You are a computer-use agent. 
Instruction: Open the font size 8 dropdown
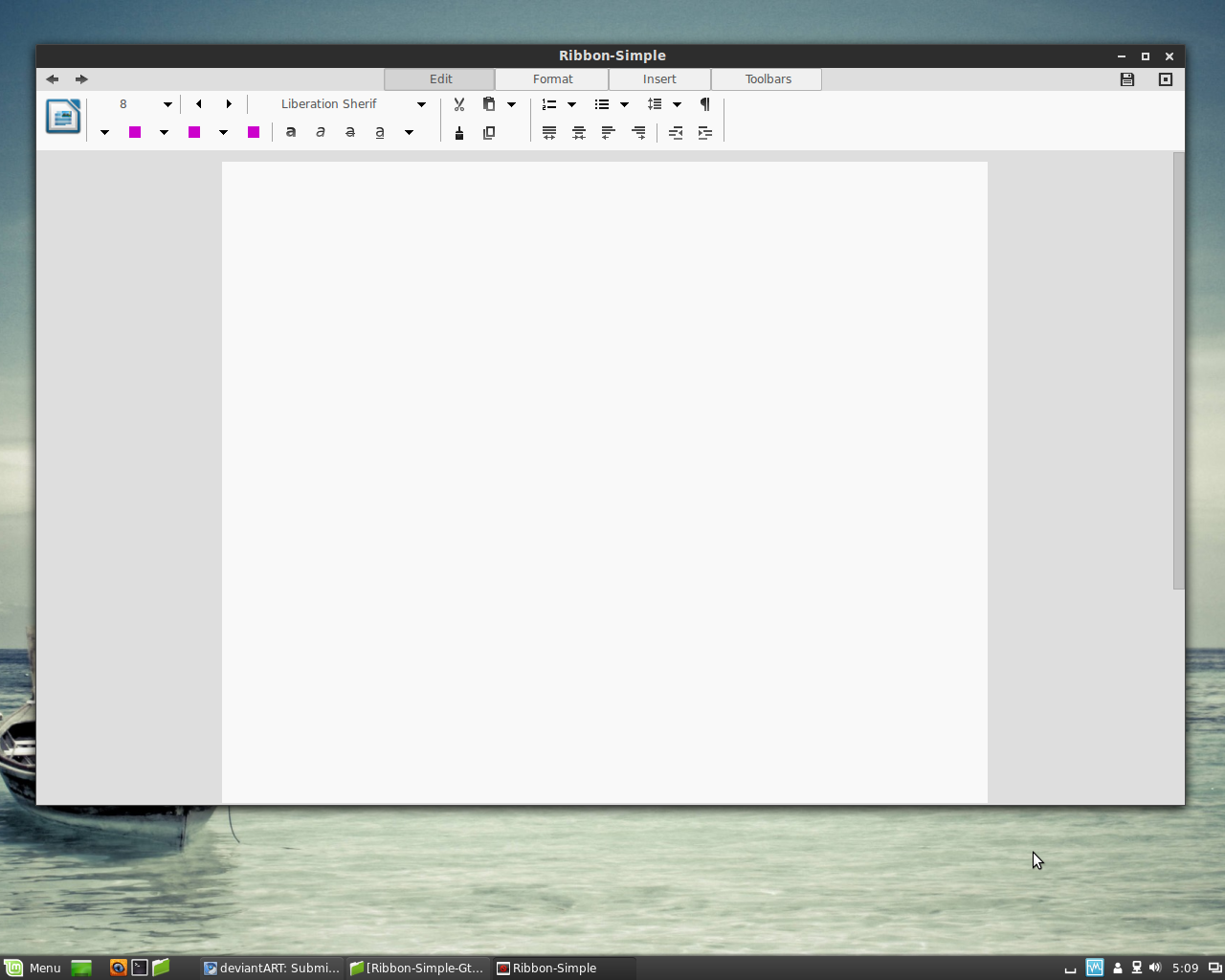167,104
